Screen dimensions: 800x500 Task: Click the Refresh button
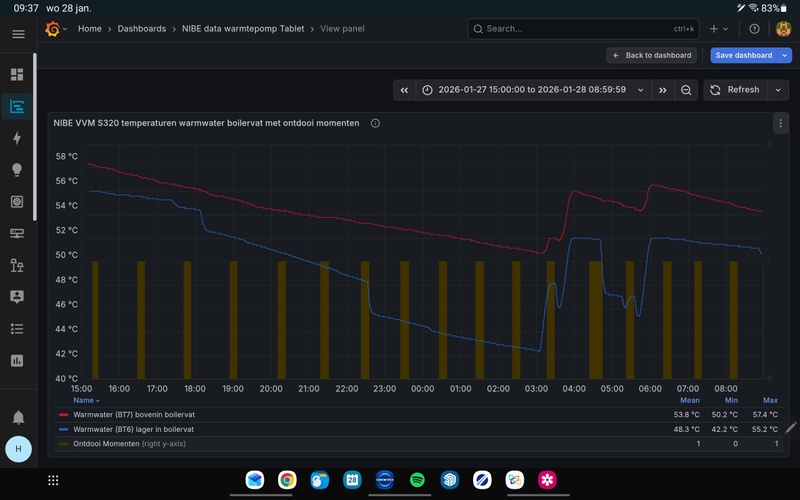tap(735, 90)
